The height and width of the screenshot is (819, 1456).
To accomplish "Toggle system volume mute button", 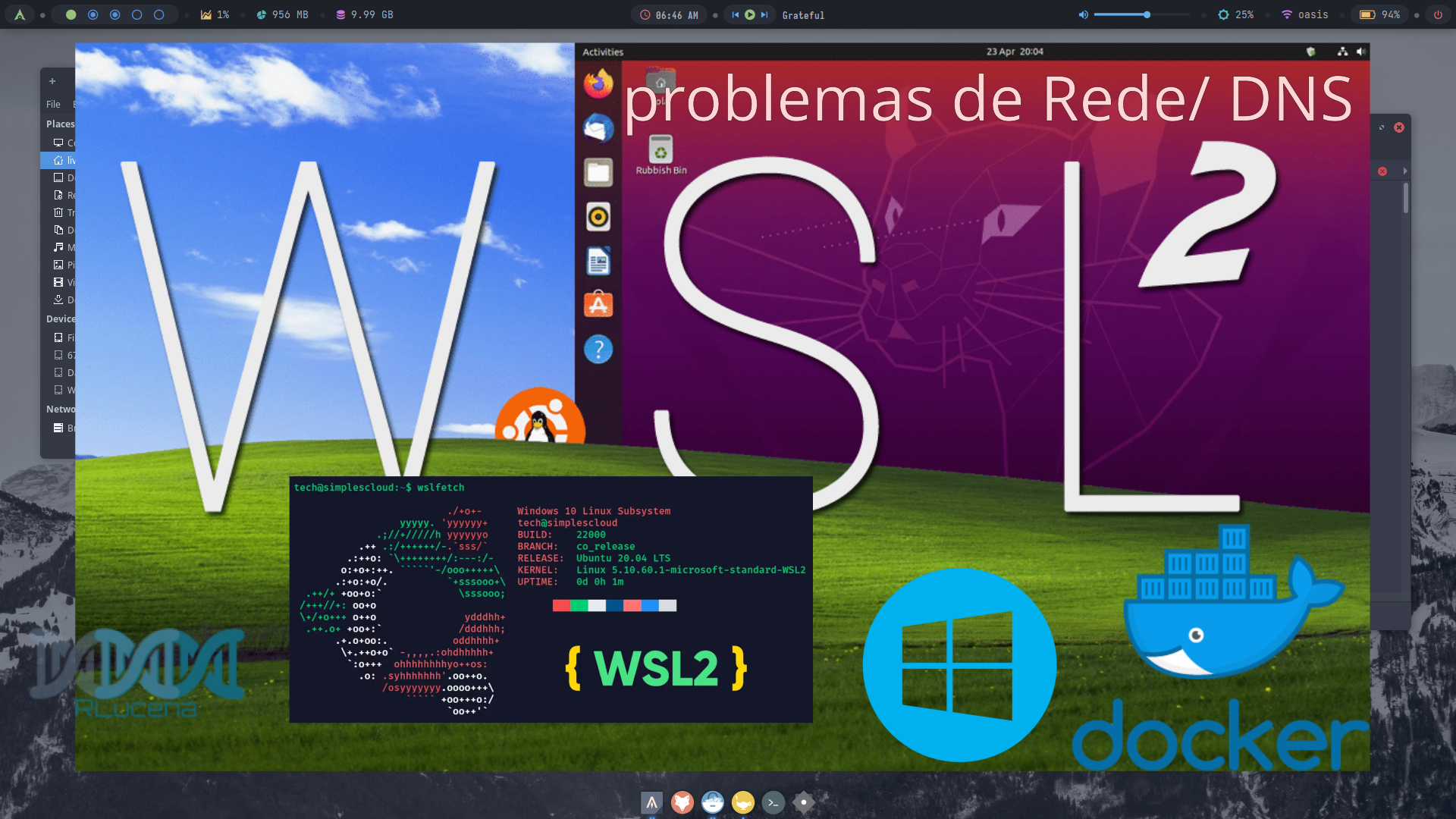I will [x=1082, y=14].
